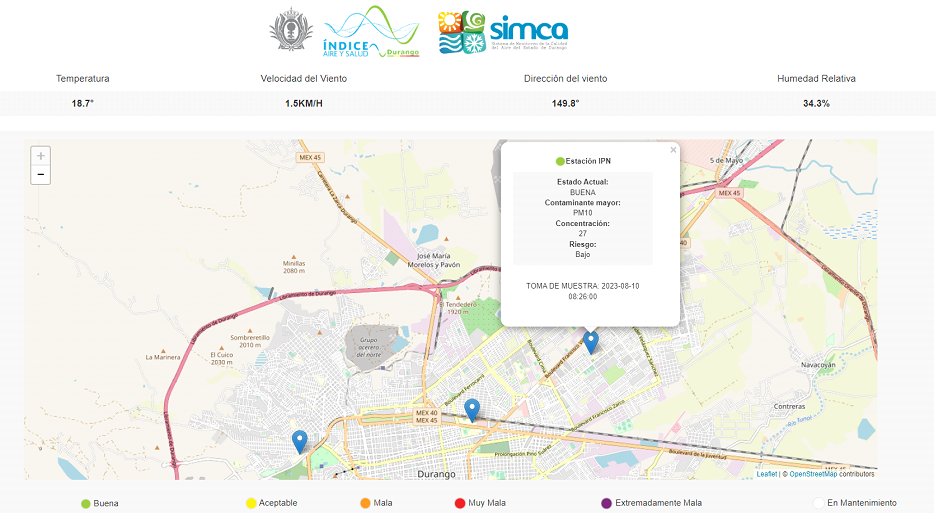Click the orange Mala legend dot
This screenshot has height=528, width=937.
365,503
